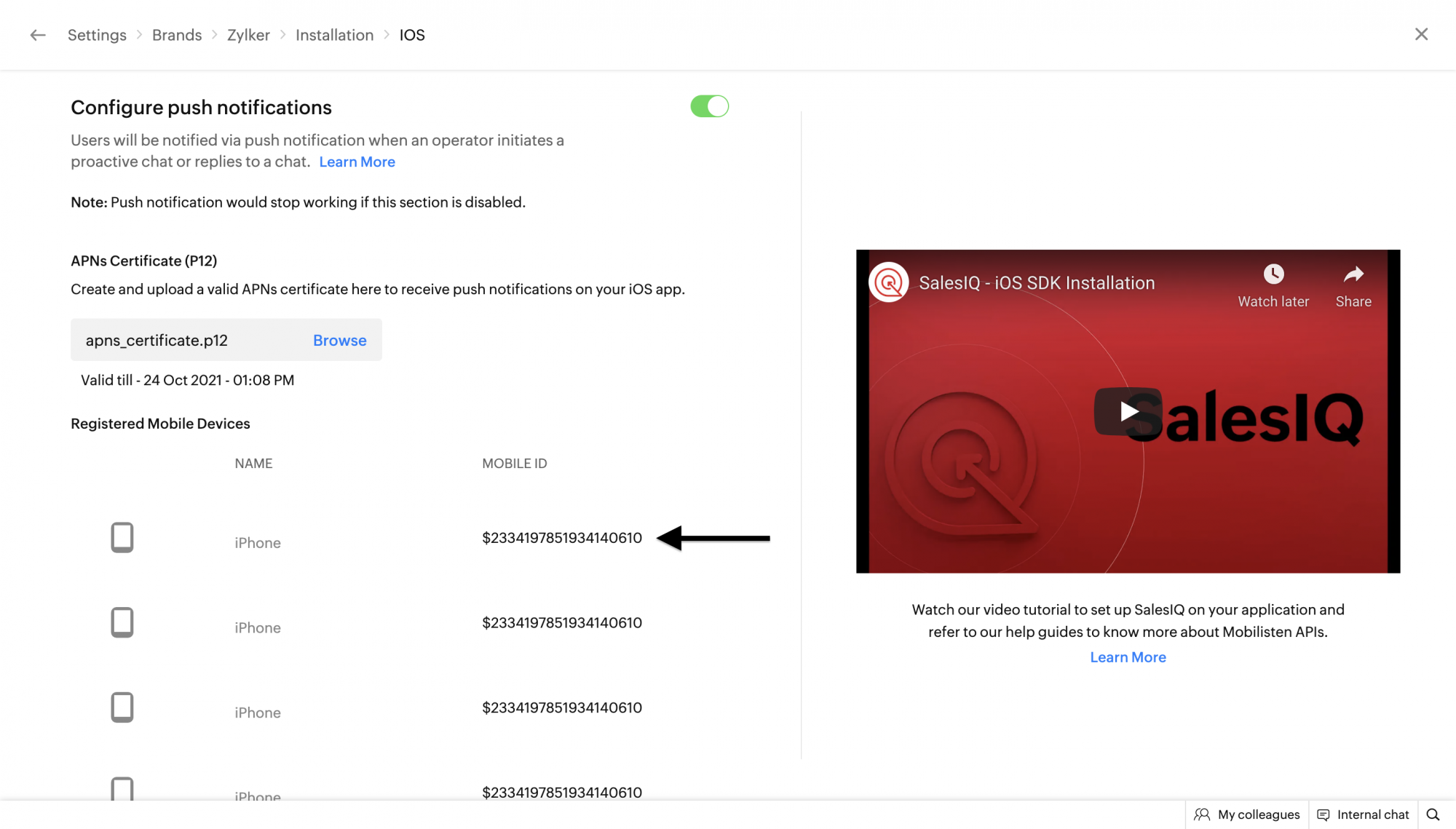Disable the push notifications toggle
The width and height of the screenshot is (1456, 829).
point(710,106)
